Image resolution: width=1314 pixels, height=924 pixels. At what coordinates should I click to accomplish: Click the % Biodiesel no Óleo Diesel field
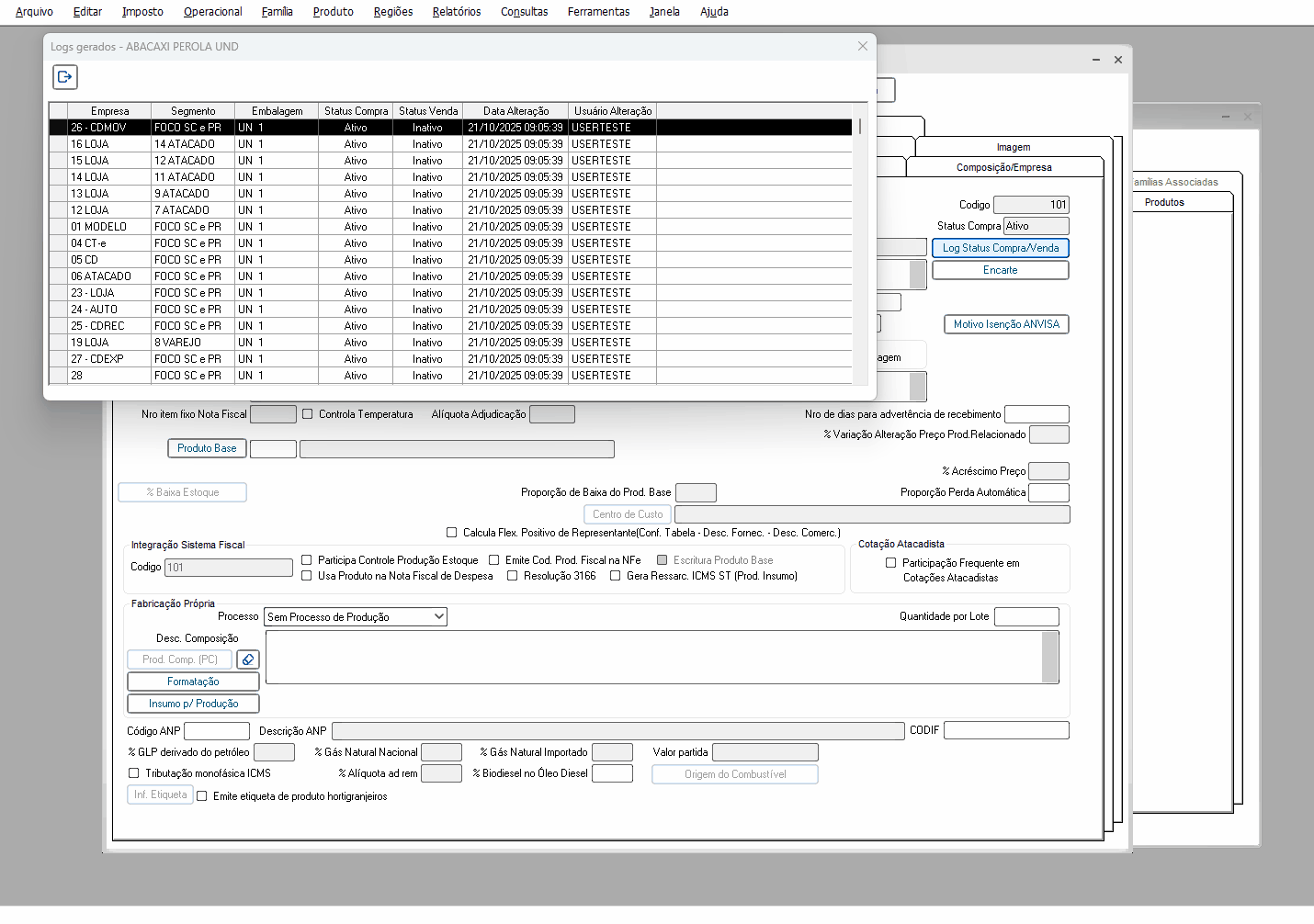coord(613,773)
